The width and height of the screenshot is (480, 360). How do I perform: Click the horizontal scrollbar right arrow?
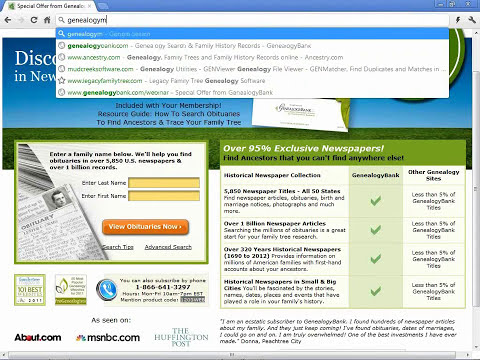[468, 355]
